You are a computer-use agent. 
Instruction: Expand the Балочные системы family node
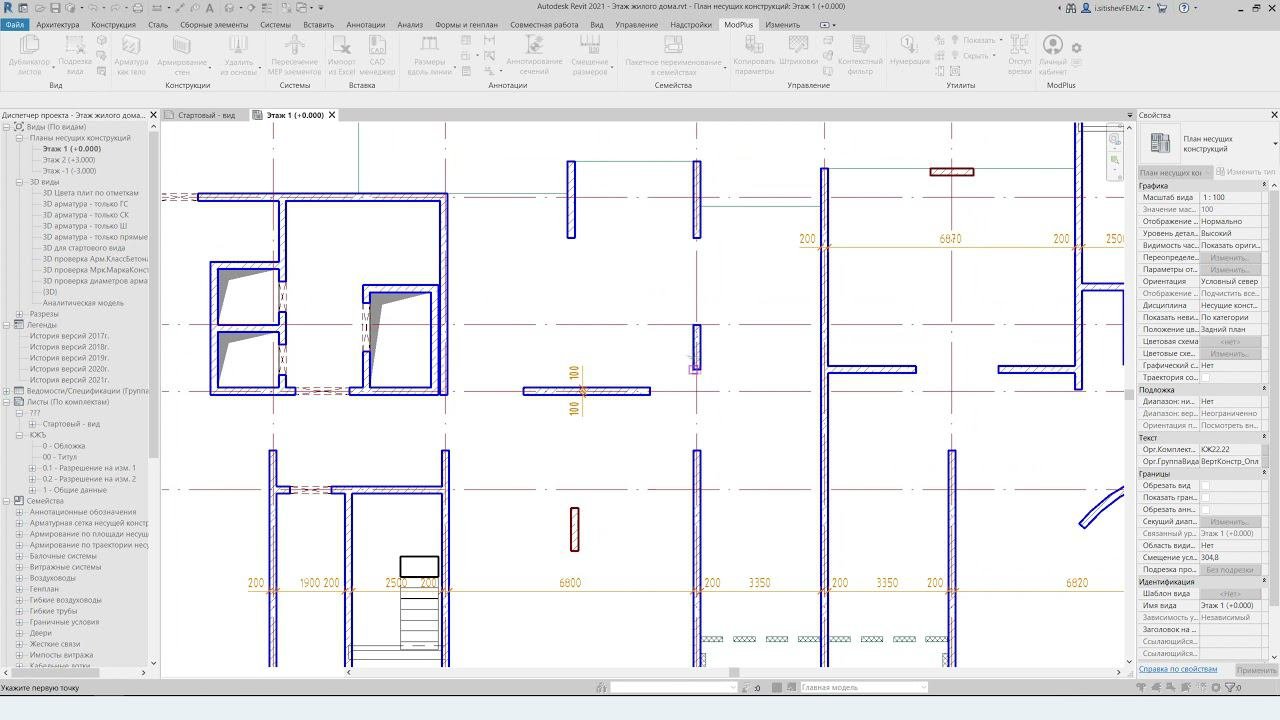(x=19, y=556)
